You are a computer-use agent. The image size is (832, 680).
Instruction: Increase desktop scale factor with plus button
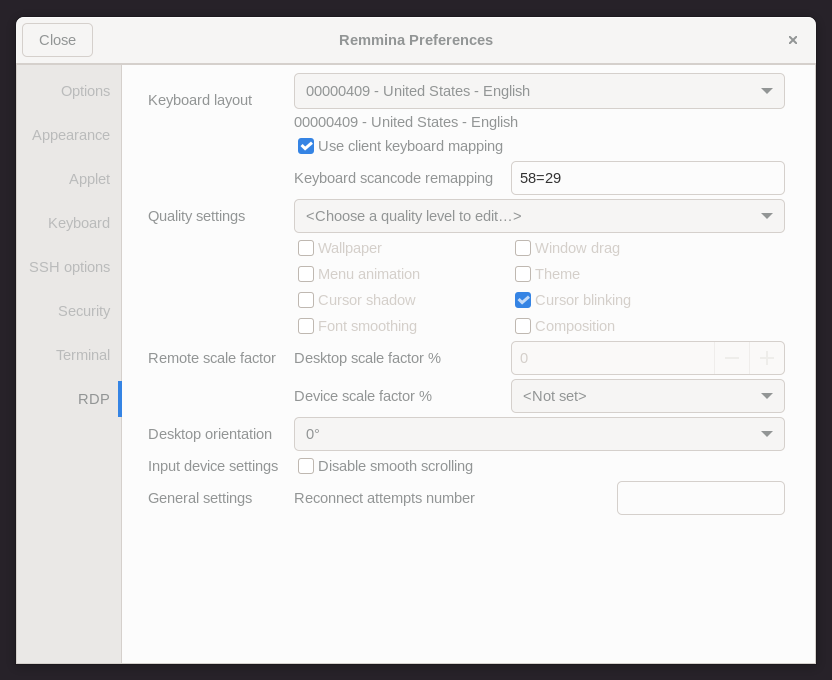pyautogui.click(x=767, y=358)
